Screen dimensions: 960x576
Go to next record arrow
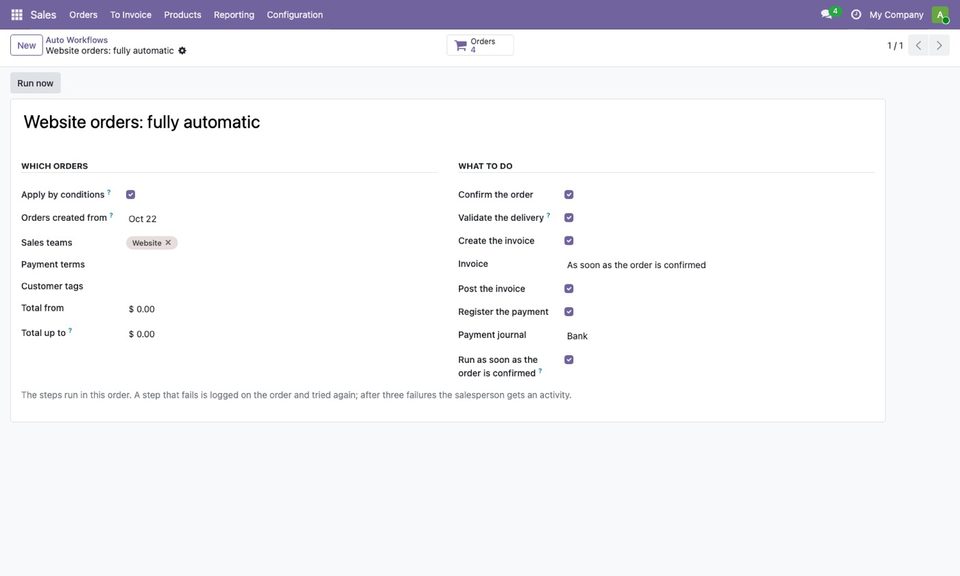click(939, 45)
